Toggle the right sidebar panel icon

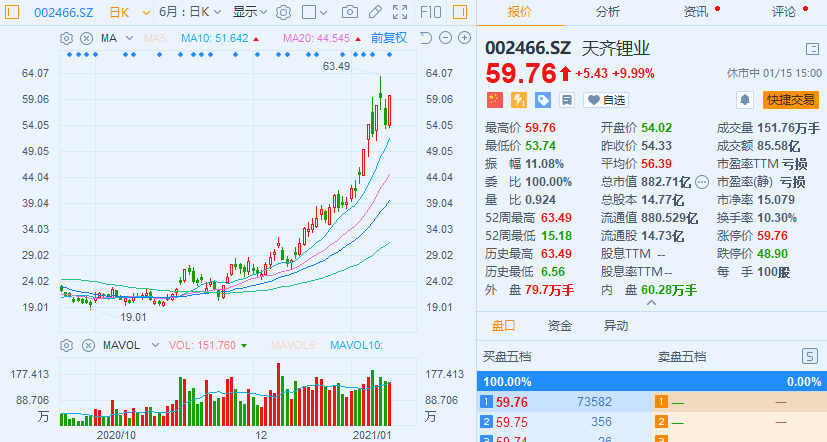[460, 12]
